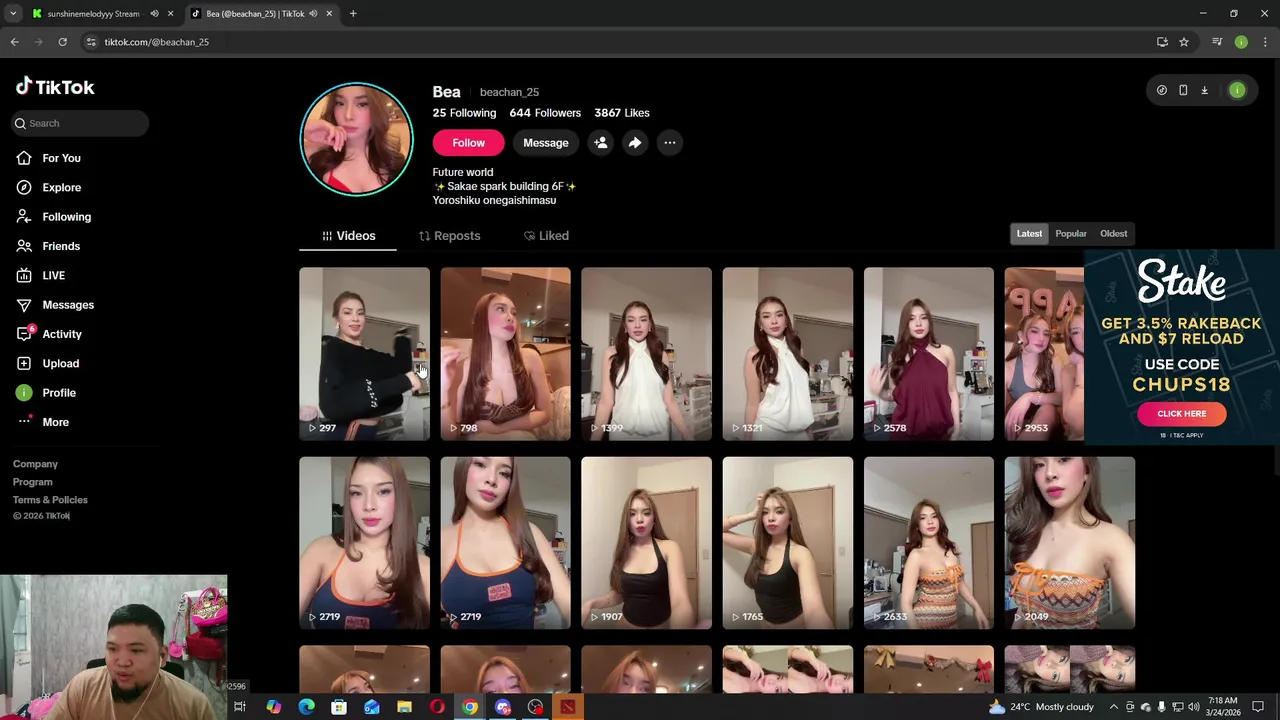This screenshot has width=1280, height=720.
Task: Follow the Bea account
Action: [468, 143]
